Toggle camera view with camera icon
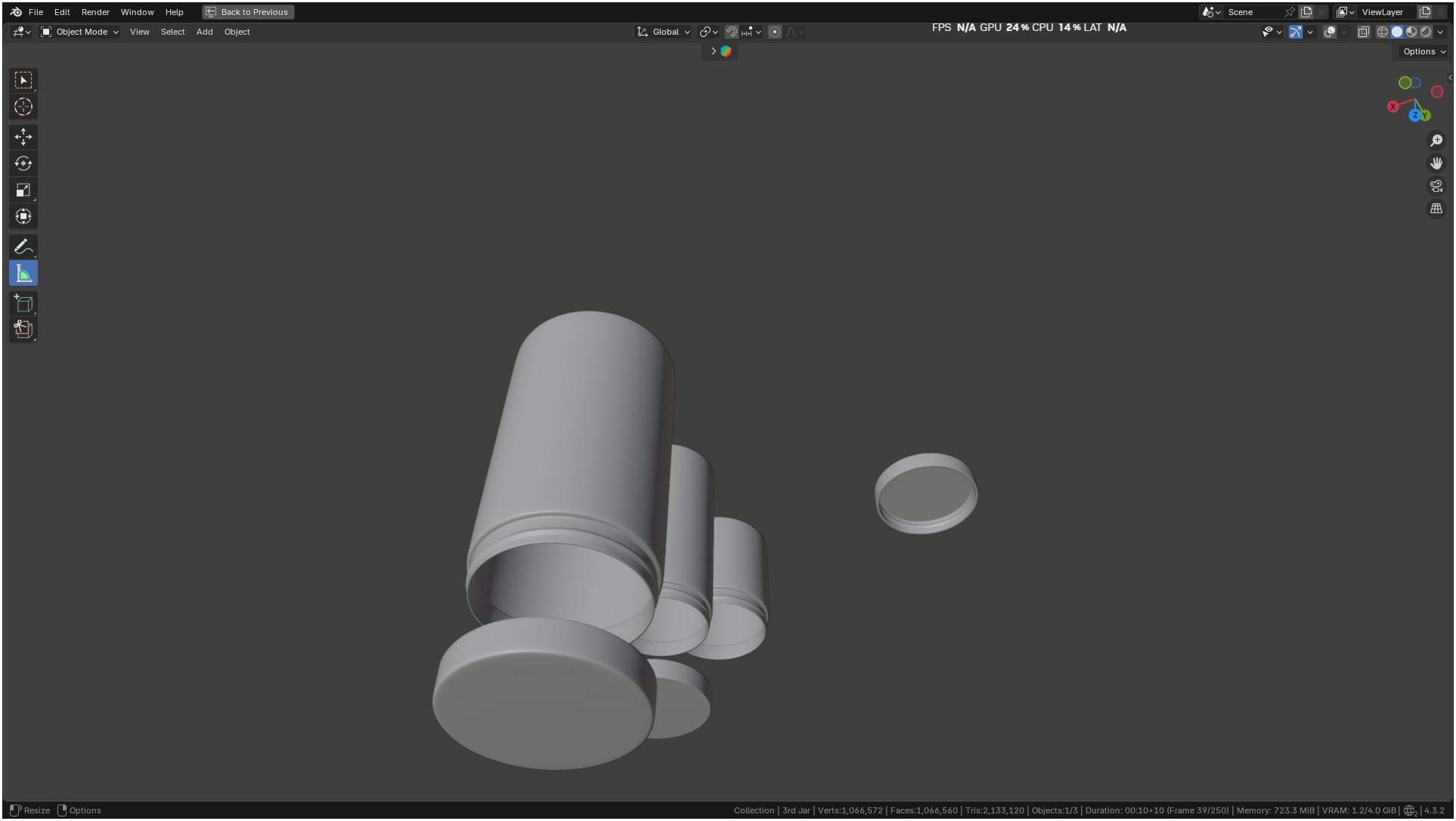The image size is (1456, 821). tap(1436, 186)
